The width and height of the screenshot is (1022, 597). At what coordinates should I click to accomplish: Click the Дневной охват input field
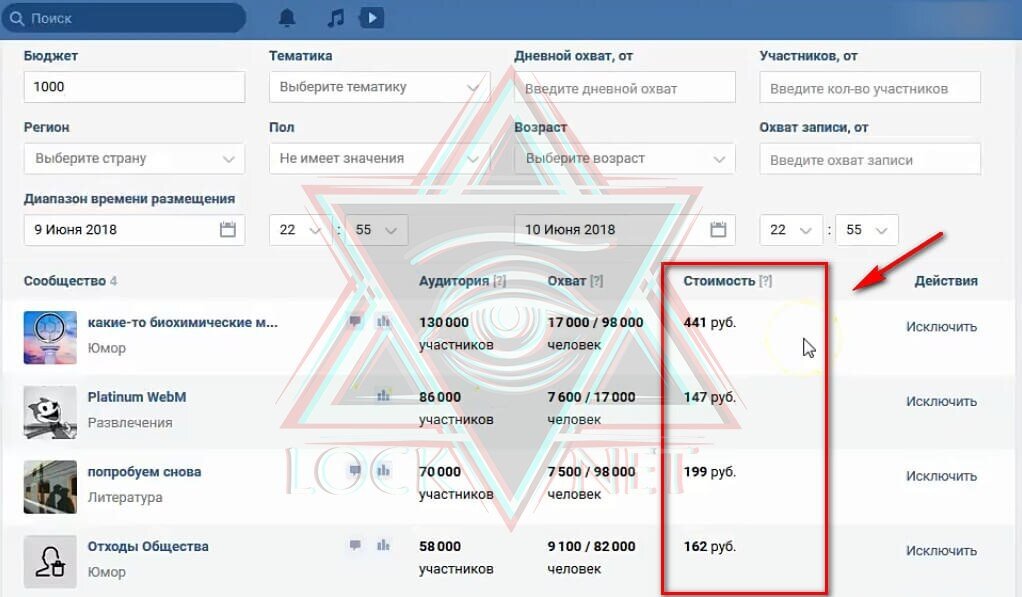point(624,87)
